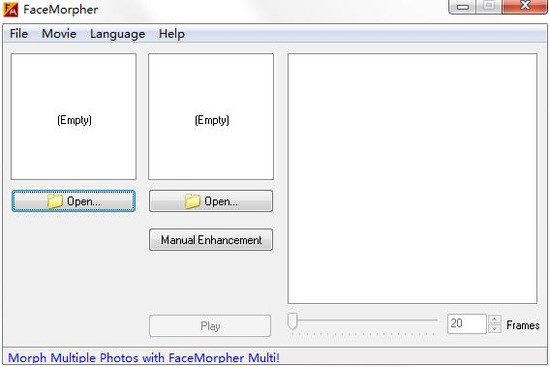
Task: Click the Play button
Action: [x=210, y=326]
